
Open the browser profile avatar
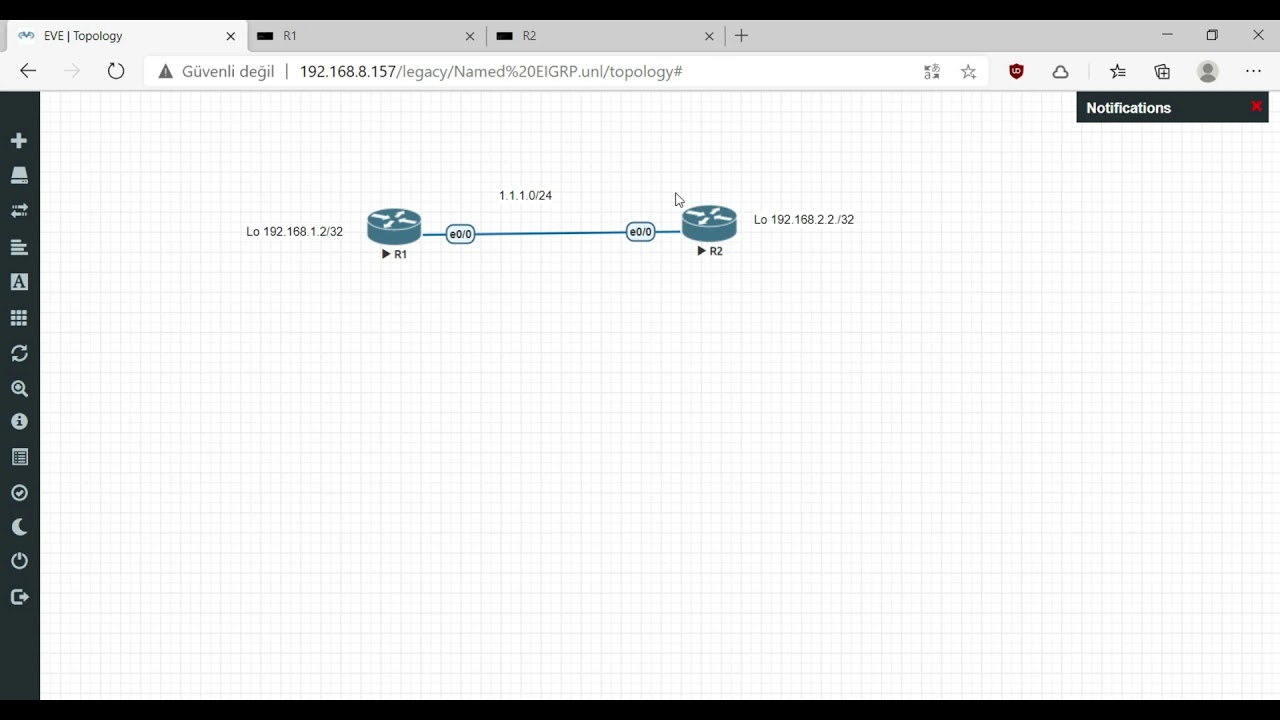point(1208,72)
